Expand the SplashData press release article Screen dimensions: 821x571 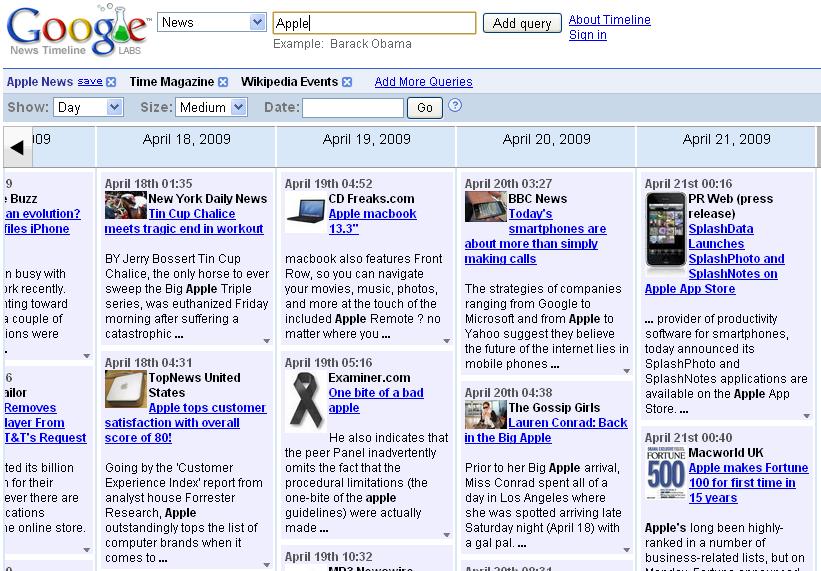pos(807,416)
